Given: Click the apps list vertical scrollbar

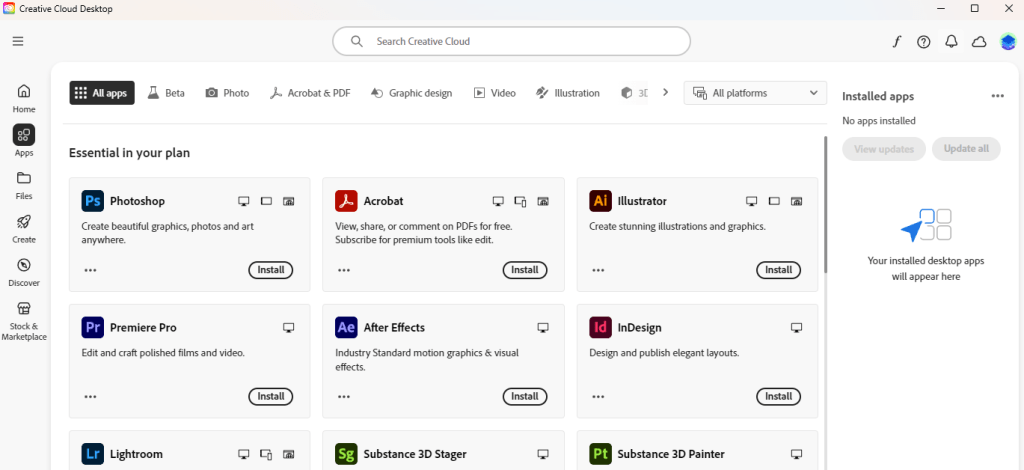Looking at the screenshot, I should click(825, 205).
